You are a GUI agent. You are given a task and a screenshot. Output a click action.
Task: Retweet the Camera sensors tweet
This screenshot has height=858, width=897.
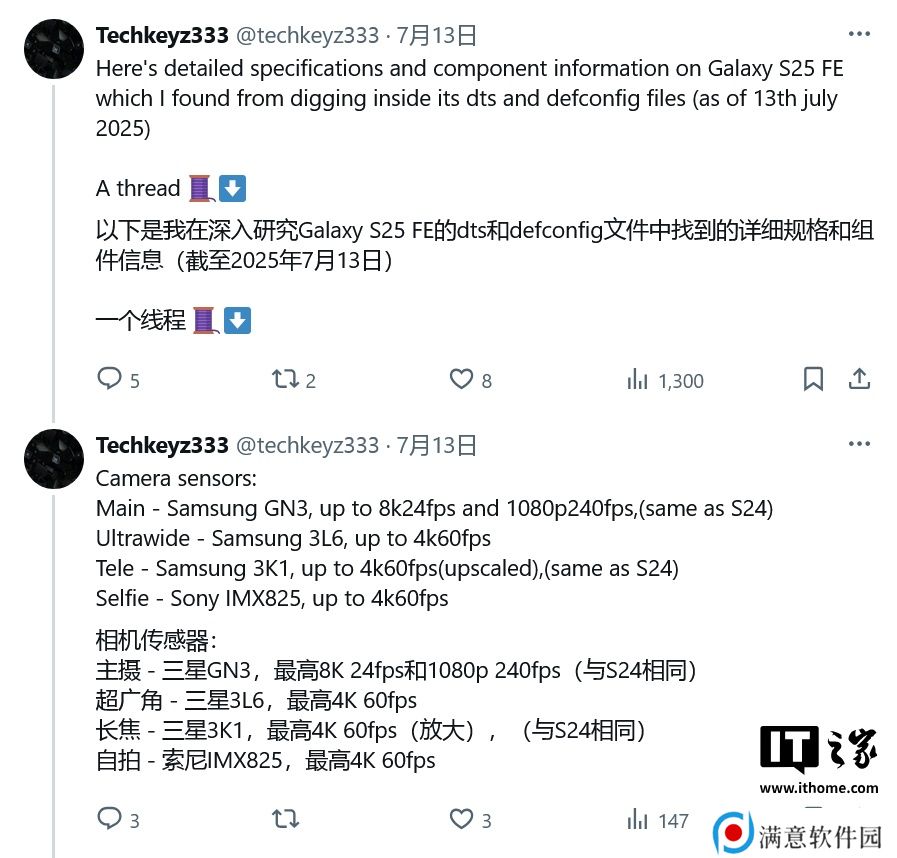click(285, 819)
